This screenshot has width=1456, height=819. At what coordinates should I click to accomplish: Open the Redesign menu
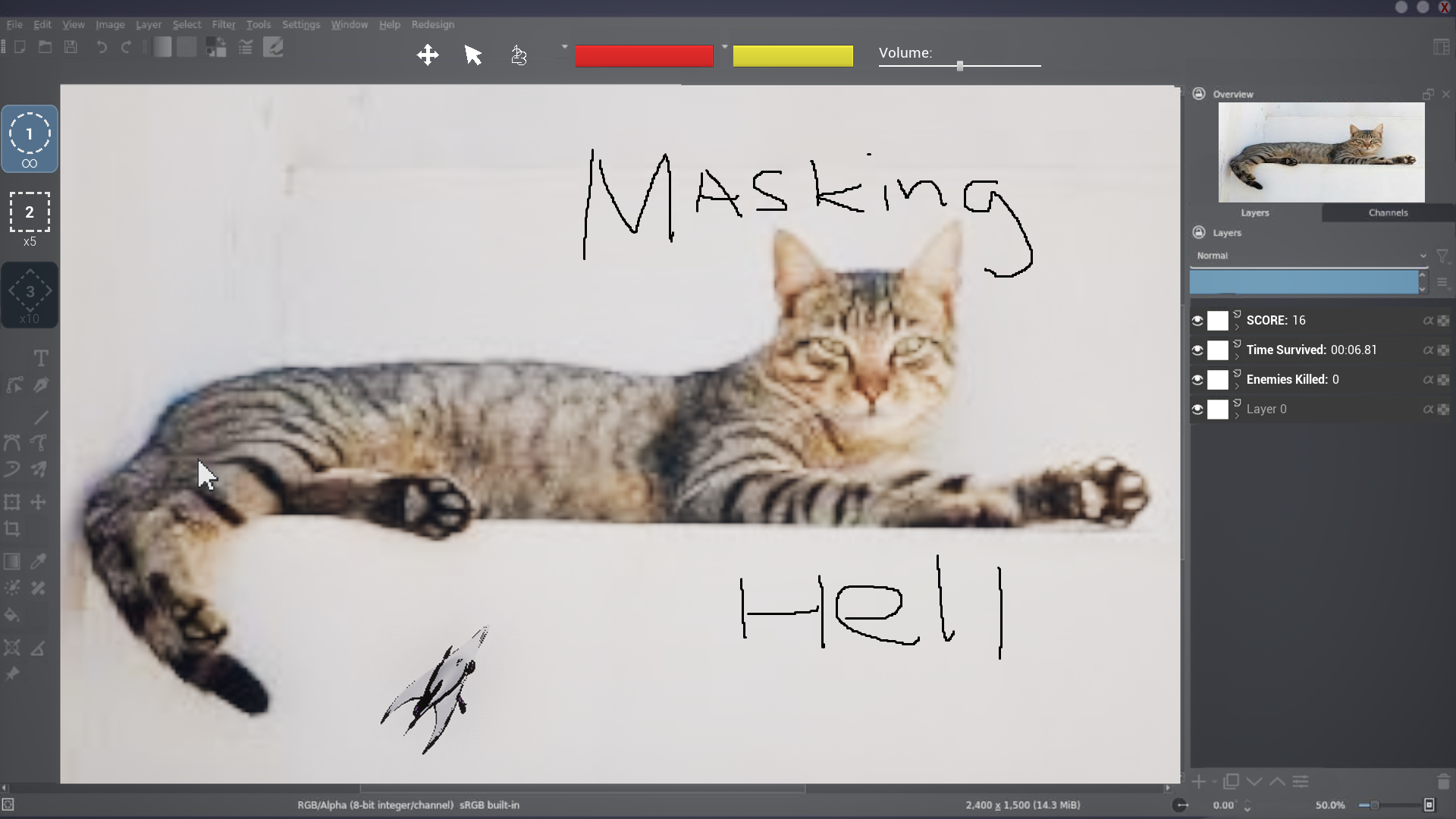coord(432,24)
